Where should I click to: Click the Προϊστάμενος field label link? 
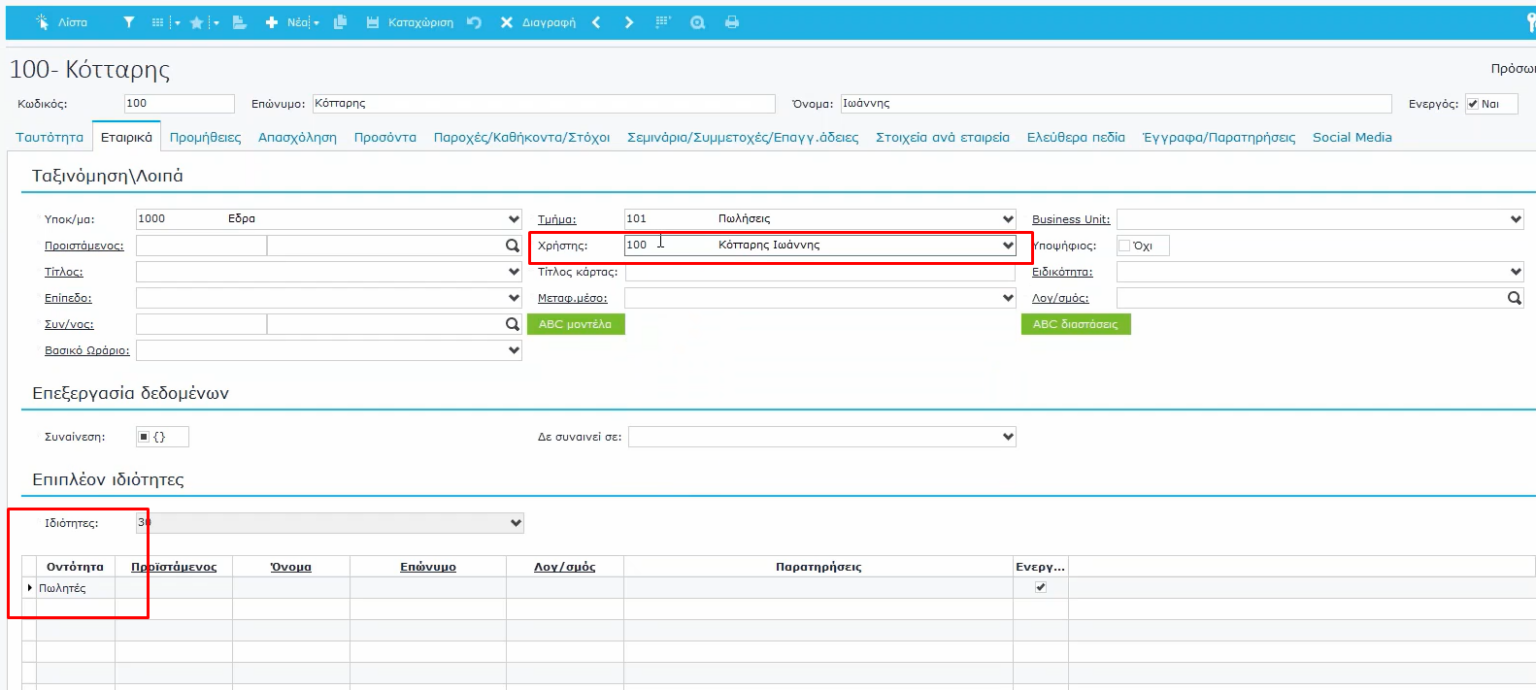(85, 246)
